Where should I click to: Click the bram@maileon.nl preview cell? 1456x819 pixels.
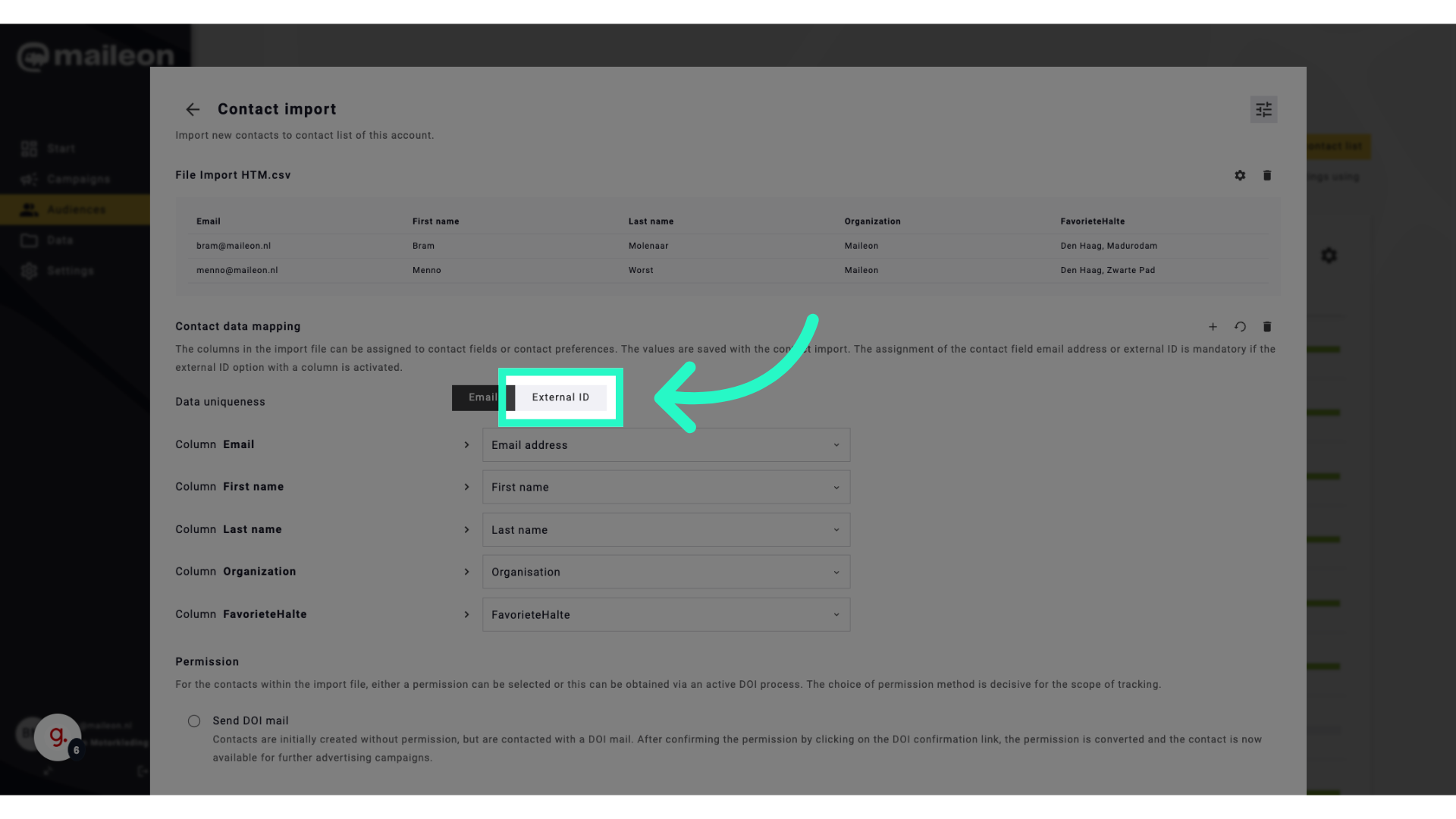(x=234, y=246)
